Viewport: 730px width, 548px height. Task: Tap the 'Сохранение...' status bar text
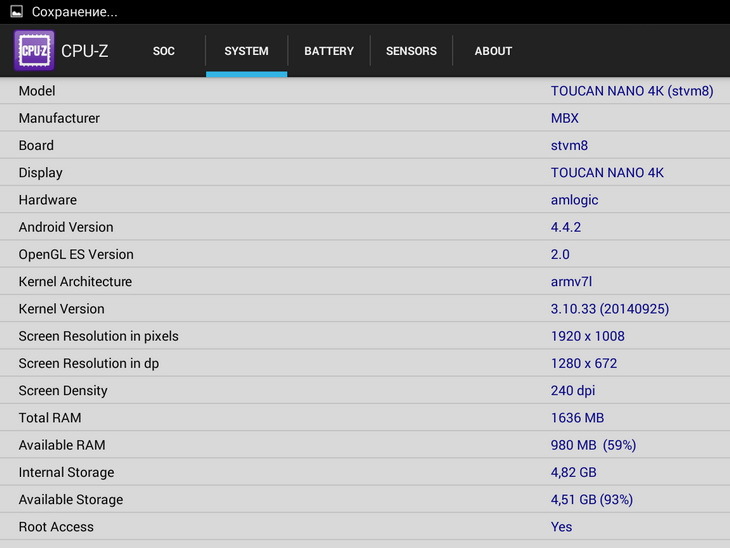[74, 12]
